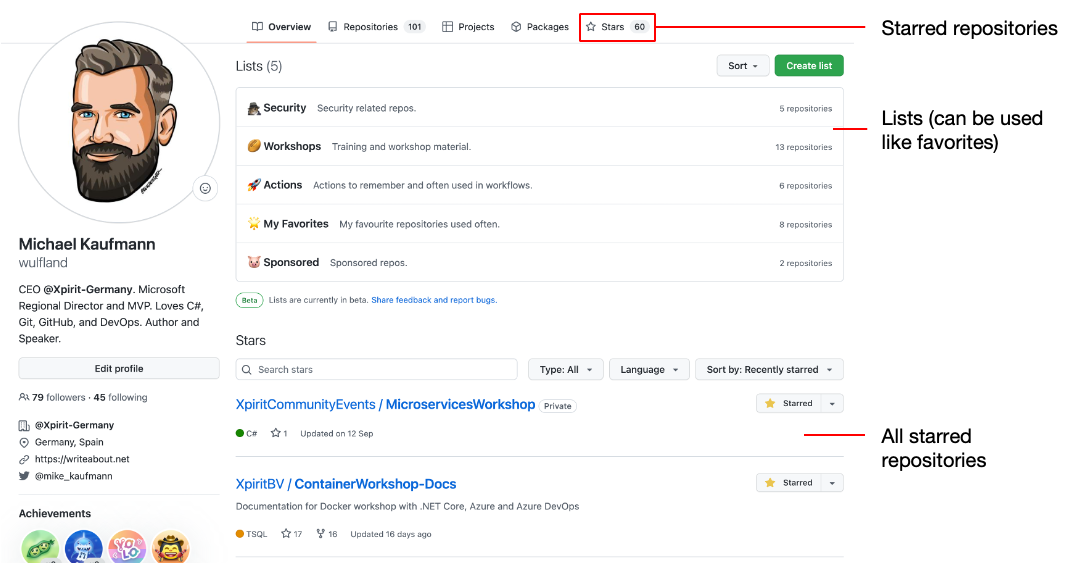Open @mike_kaufmann Twitter link
Viewport: 1092px width, 564px height.
74,476
